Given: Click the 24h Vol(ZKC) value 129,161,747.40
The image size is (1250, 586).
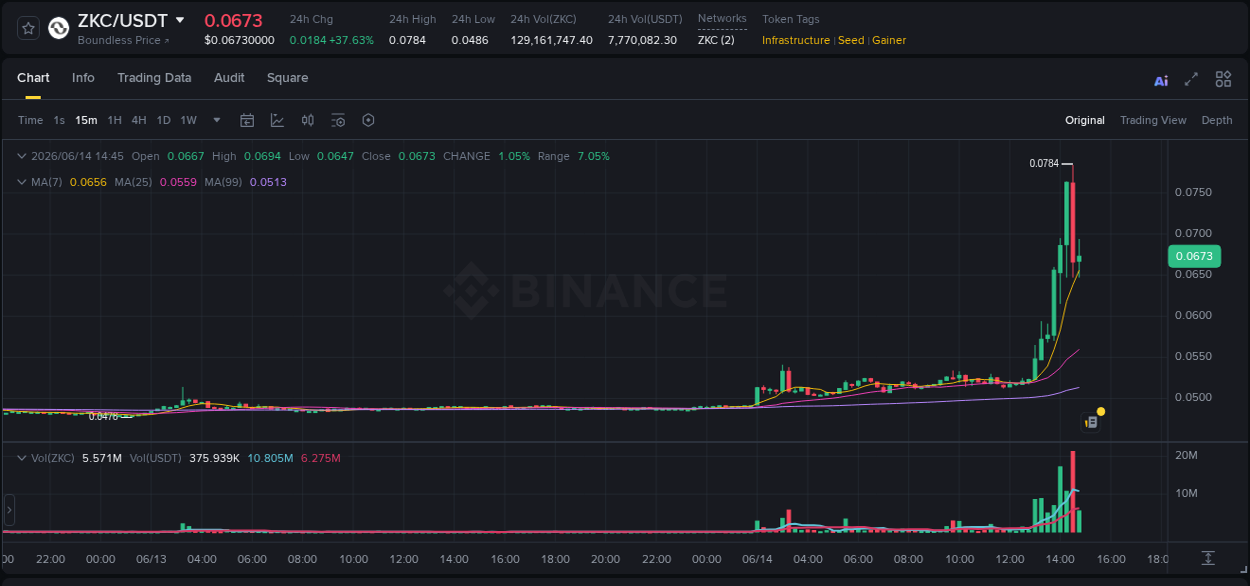Looking at the screenshot, I should (x=551, y=40).
